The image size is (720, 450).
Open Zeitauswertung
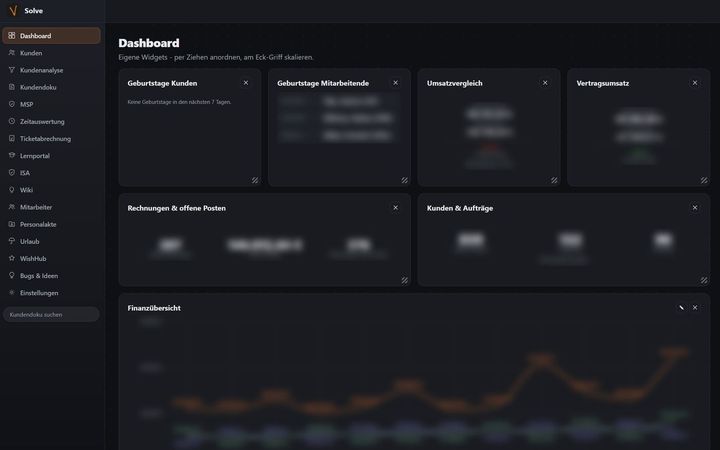coord(51,121)
